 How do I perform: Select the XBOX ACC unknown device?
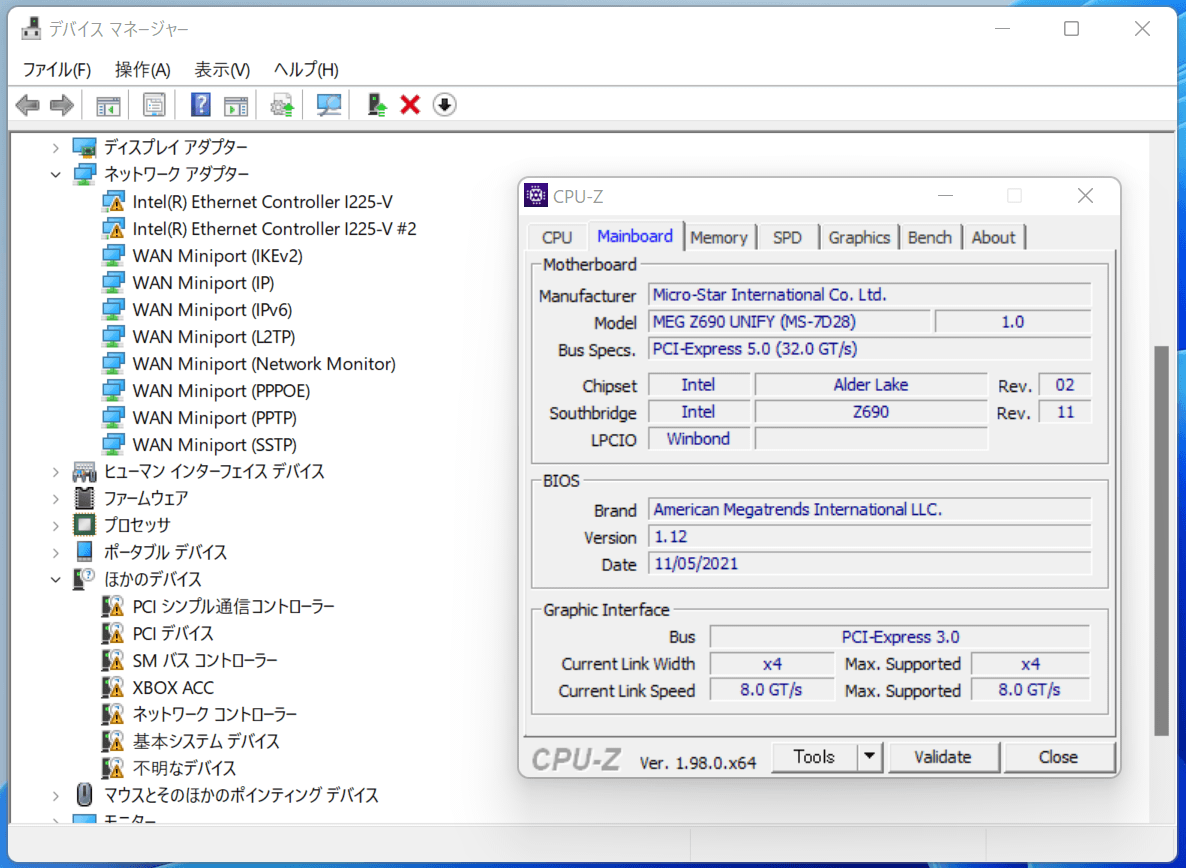tap(172, 688)
